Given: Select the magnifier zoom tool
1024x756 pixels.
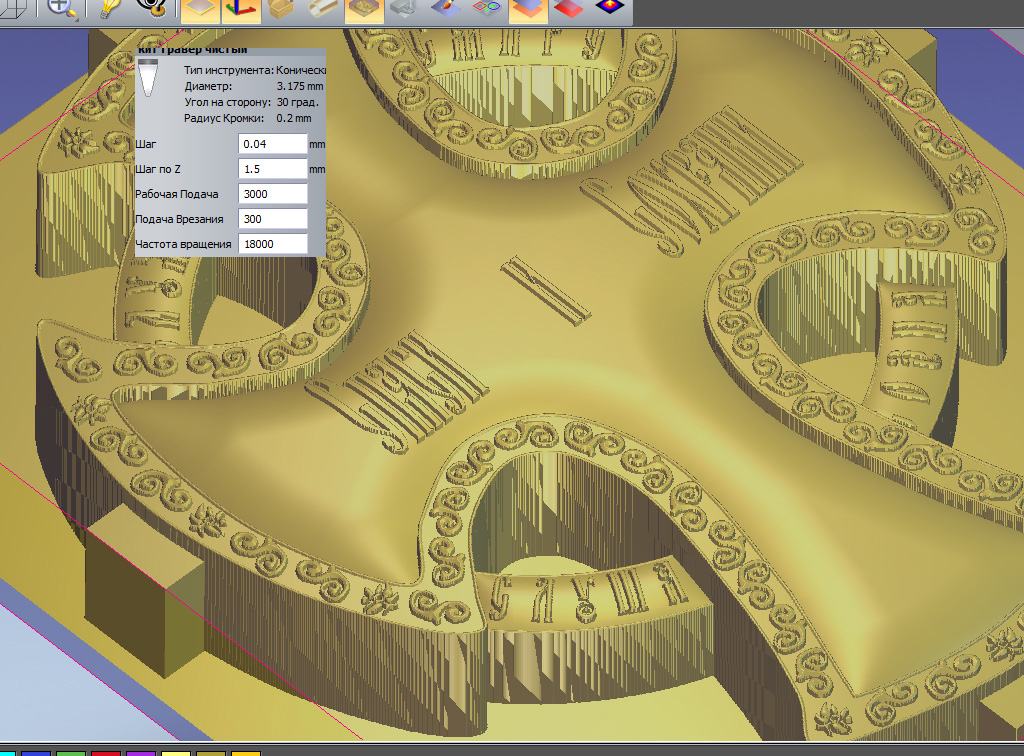Looking at the screenshot, I should pyautogui.click(x=61, y=8).
